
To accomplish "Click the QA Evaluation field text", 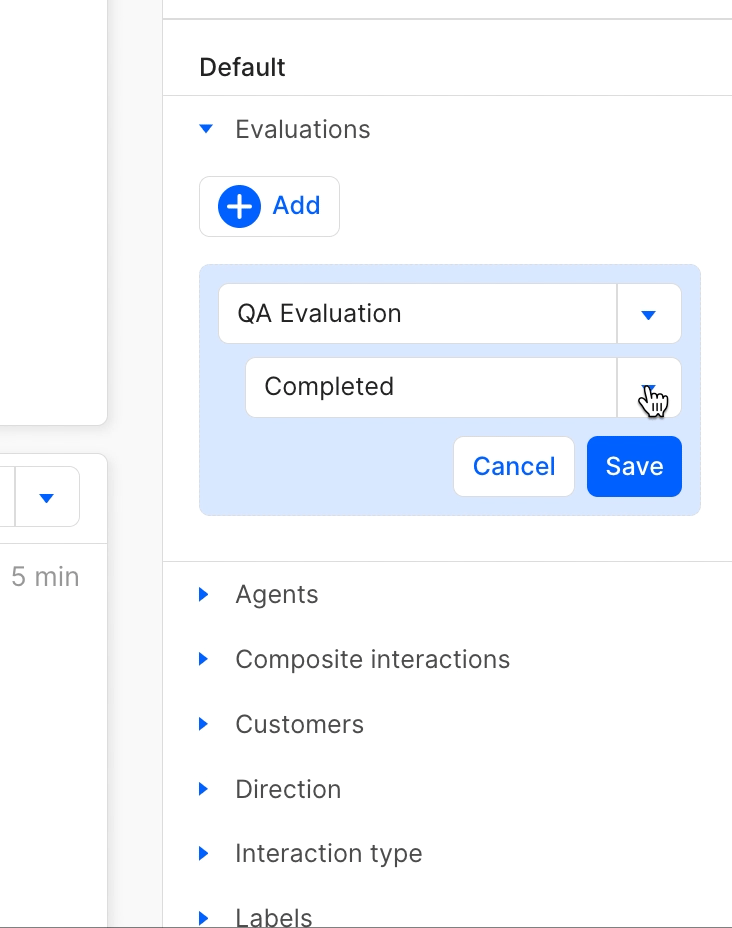I will click(319, 314).
